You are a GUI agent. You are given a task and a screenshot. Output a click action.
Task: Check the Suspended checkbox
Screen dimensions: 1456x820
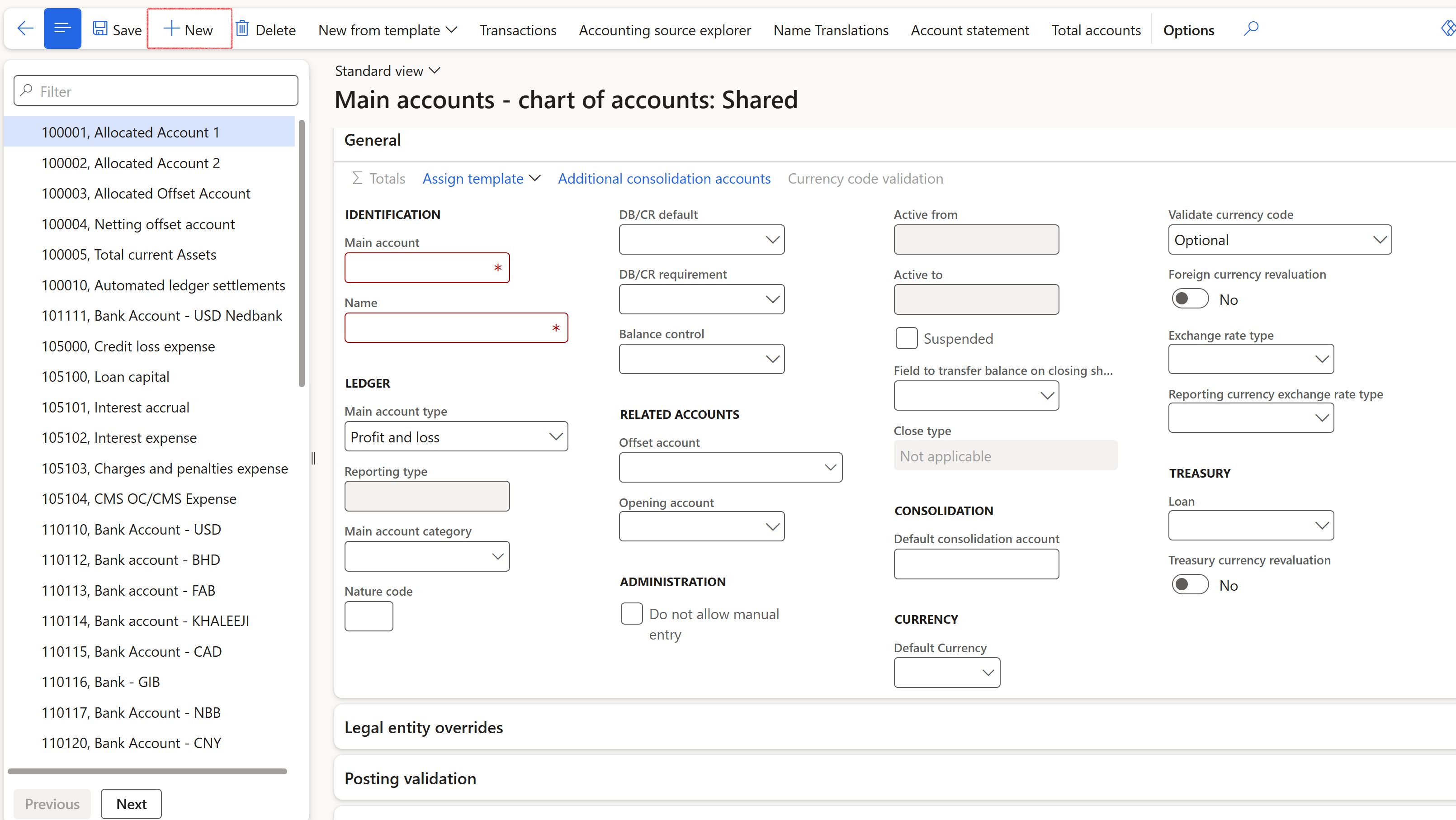[x=906, y=338]
